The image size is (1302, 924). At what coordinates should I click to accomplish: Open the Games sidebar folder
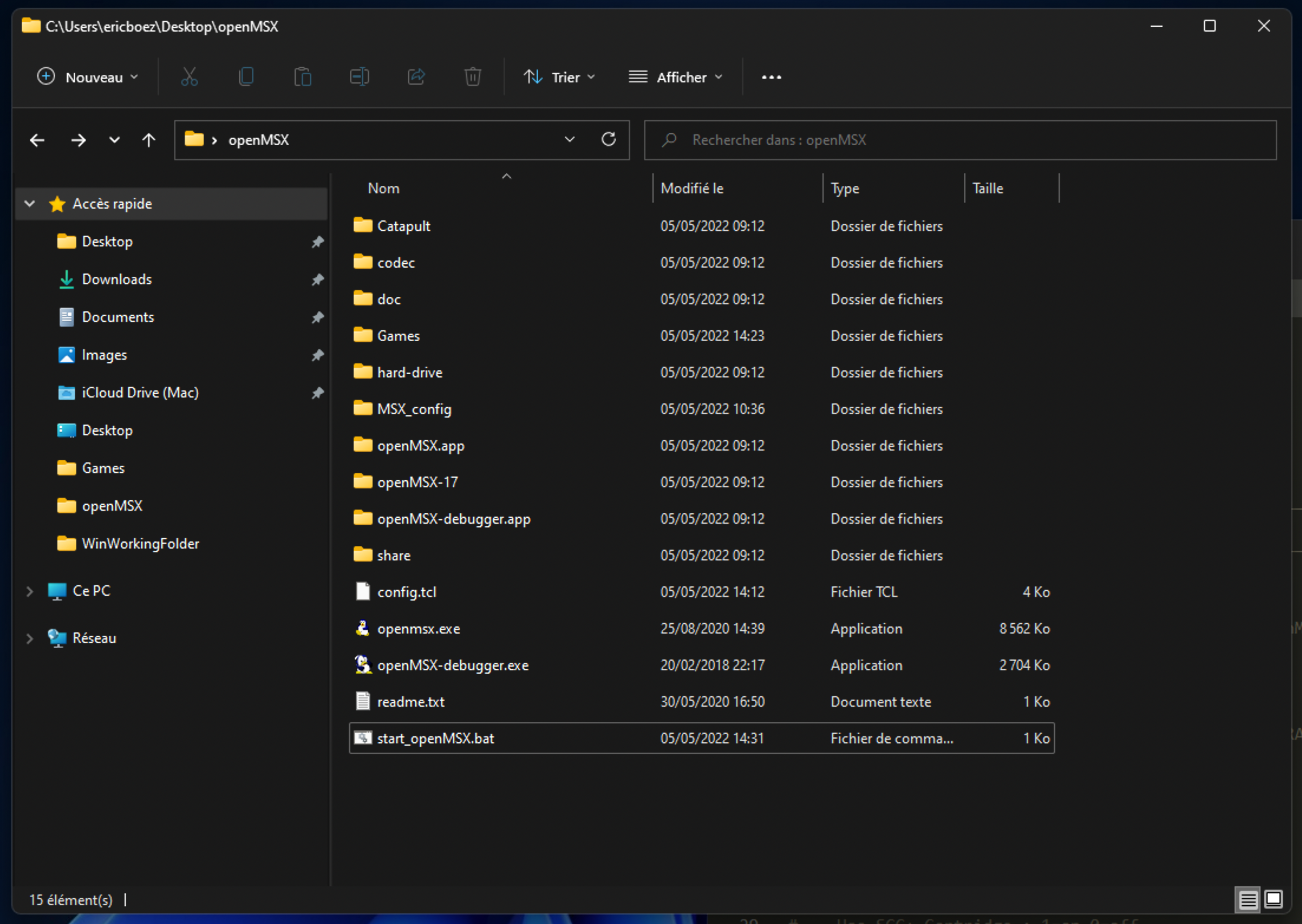pyautogui.click(x=103, y=468)
